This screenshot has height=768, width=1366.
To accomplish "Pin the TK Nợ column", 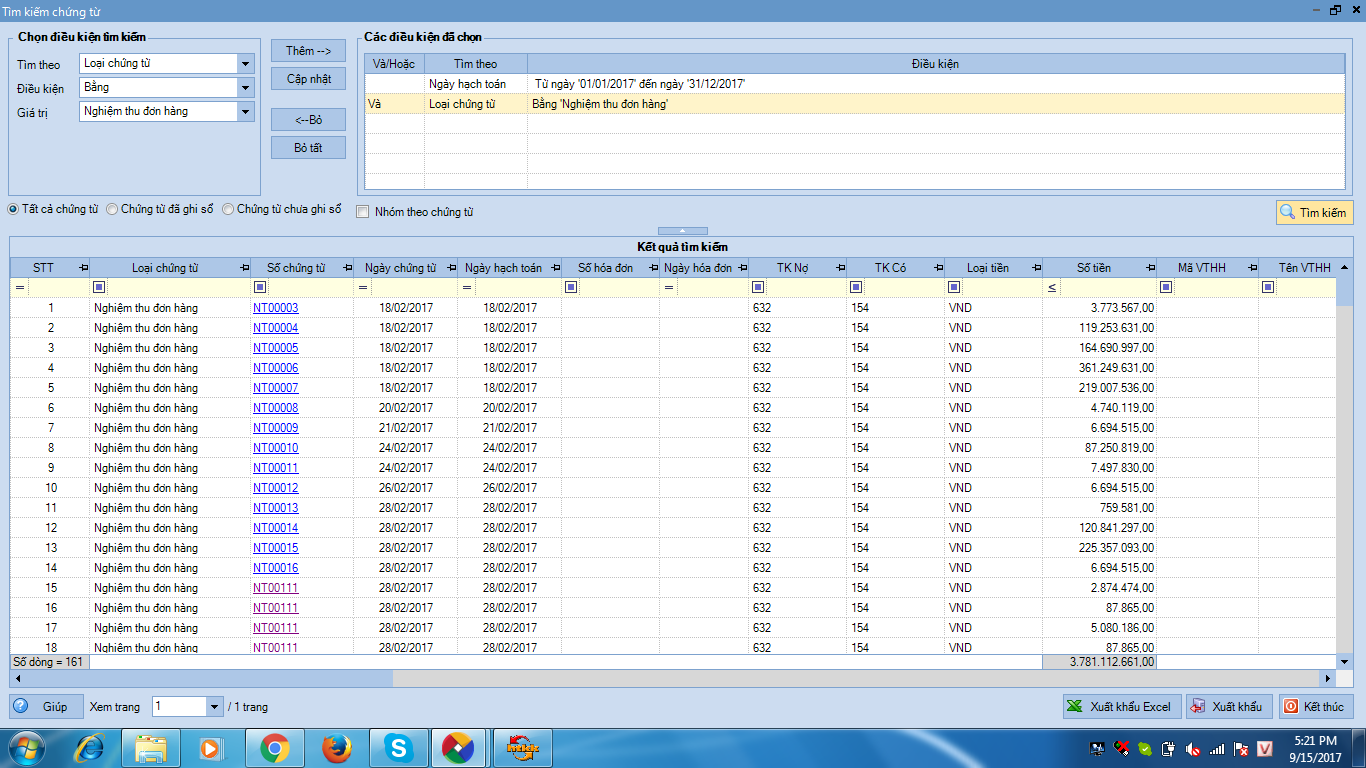I will coord(840,268).
